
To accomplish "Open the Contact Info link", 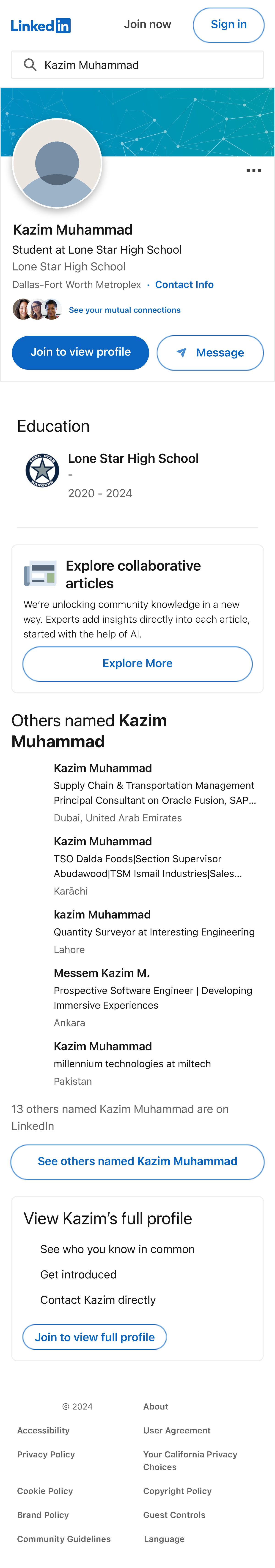I will (x=184, y=284).
